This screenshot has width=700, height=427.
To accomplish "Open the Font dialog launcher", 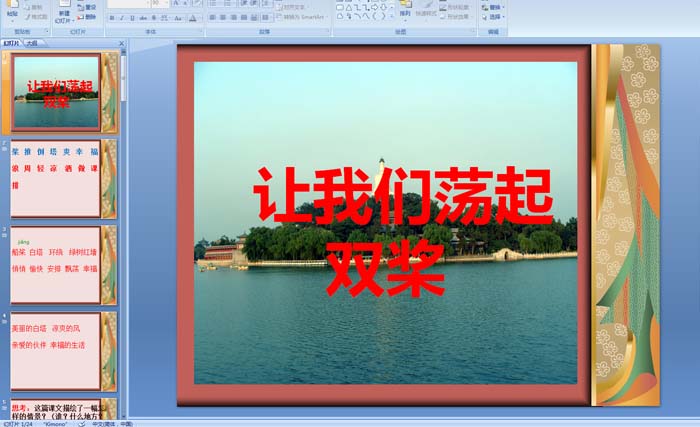I will (201, 30).
